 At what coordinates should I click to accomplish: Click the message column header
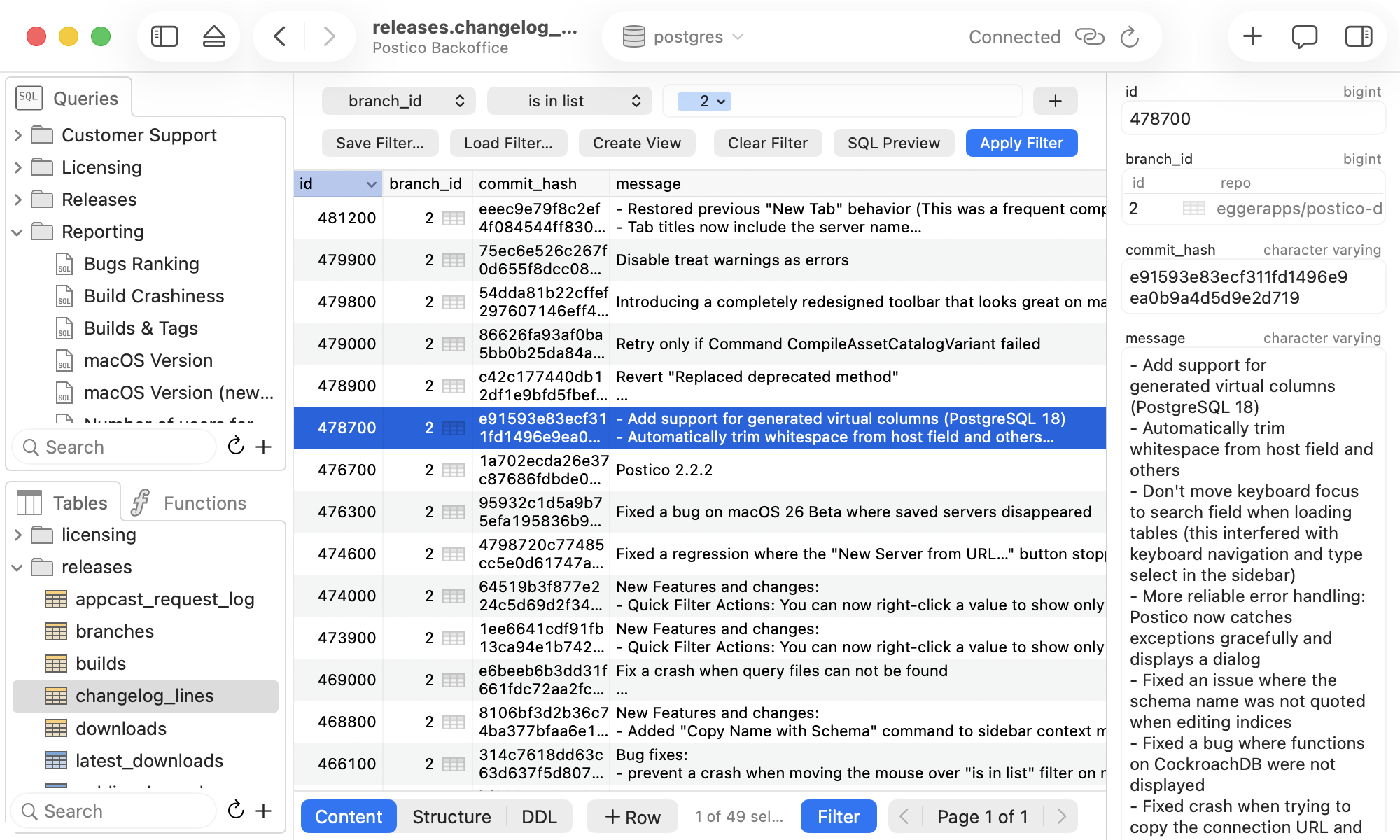(857, 183)
